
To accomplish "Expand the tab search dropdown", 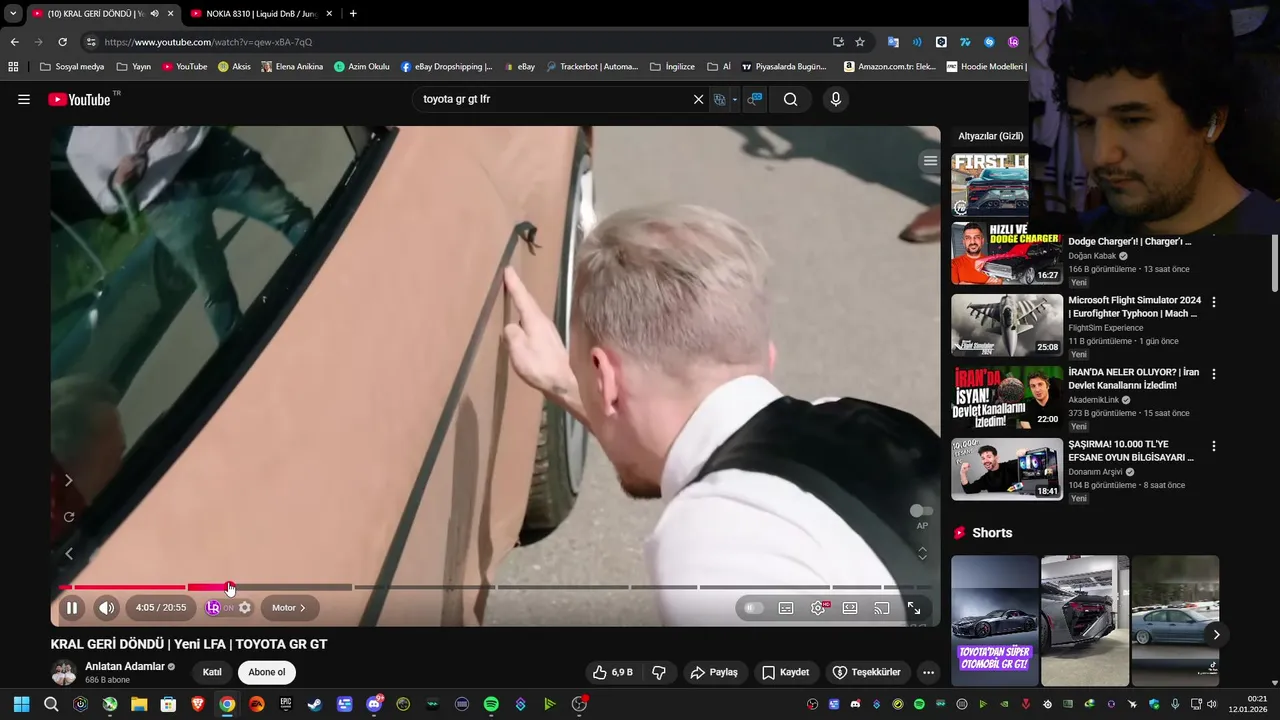I will point(12,13).
